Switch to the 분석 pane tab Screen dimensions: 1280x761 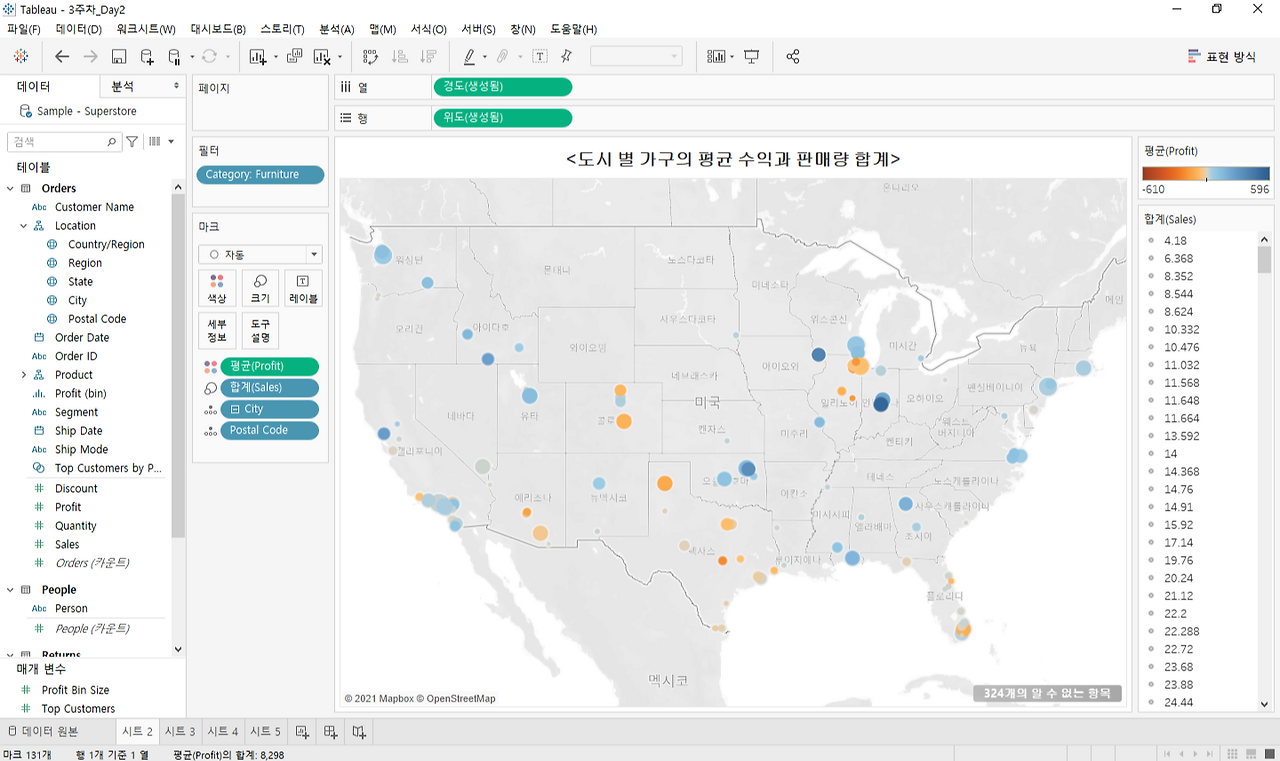122,87
